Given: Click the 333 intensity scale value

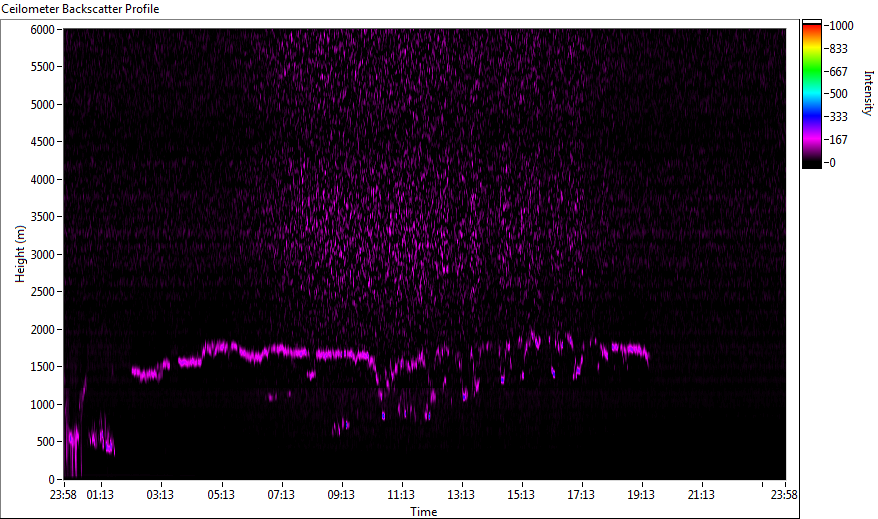Looking at the screenshot, I should [838, 117].
